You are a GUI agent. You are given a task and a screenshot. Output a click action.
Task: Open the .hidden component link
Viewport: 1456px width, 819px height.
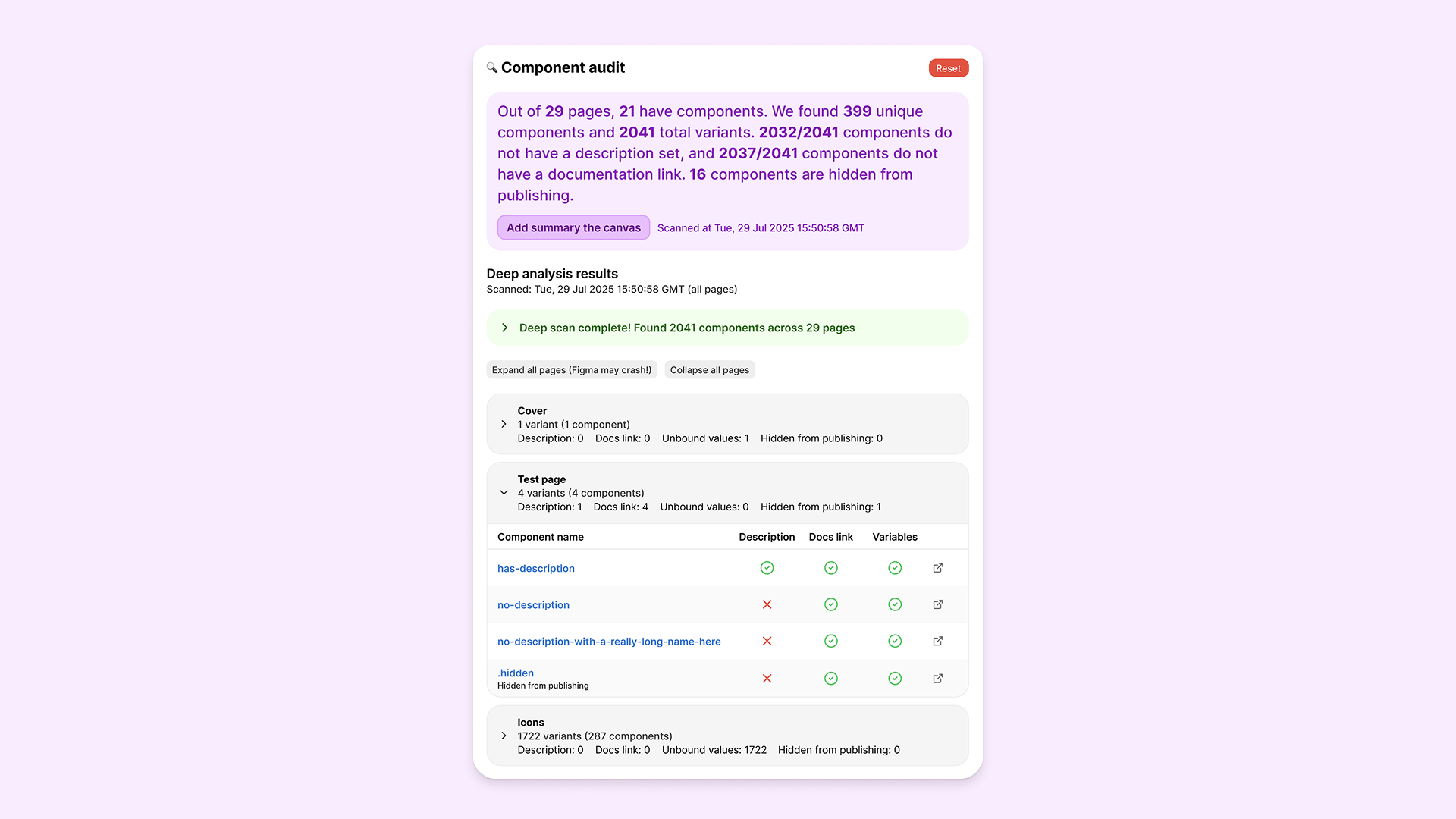tap(516, 673)
